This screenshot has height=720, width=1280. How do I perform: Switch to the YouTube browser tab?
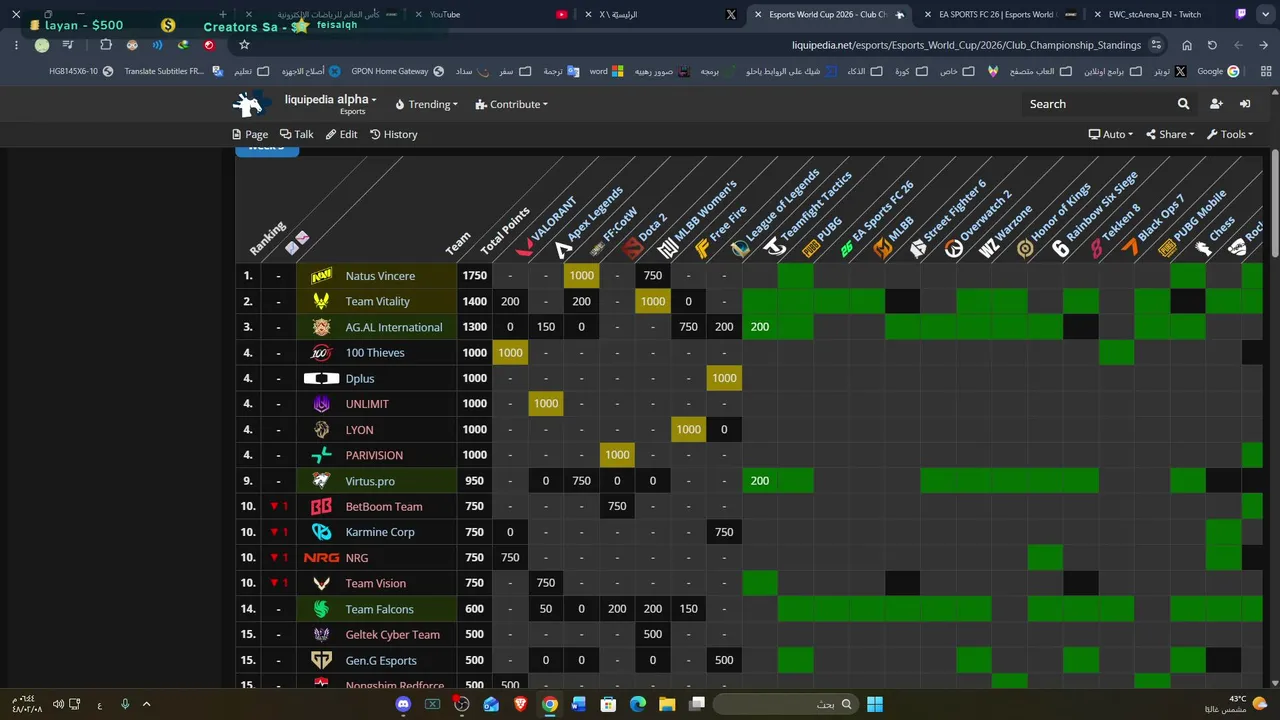click(x=490, y=15)
